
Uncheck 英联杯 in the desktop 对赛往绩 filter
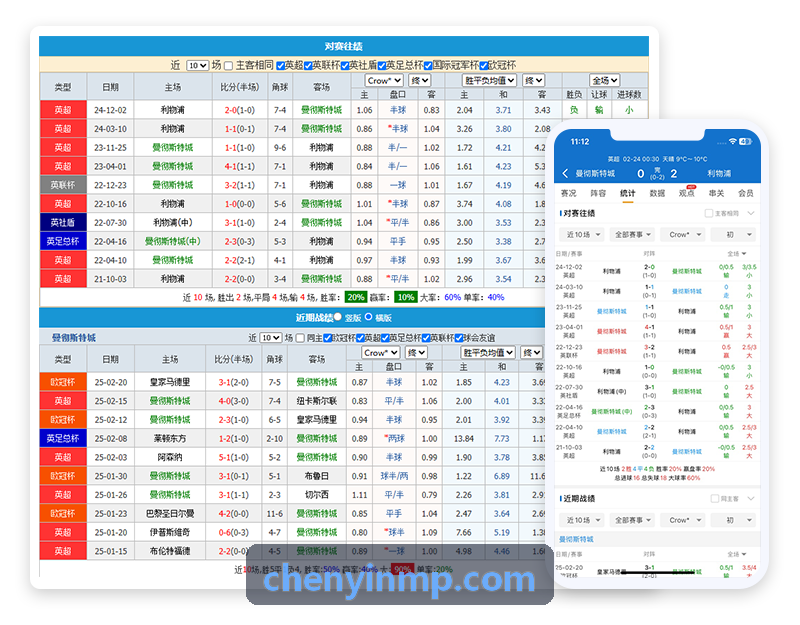(308, 66)
